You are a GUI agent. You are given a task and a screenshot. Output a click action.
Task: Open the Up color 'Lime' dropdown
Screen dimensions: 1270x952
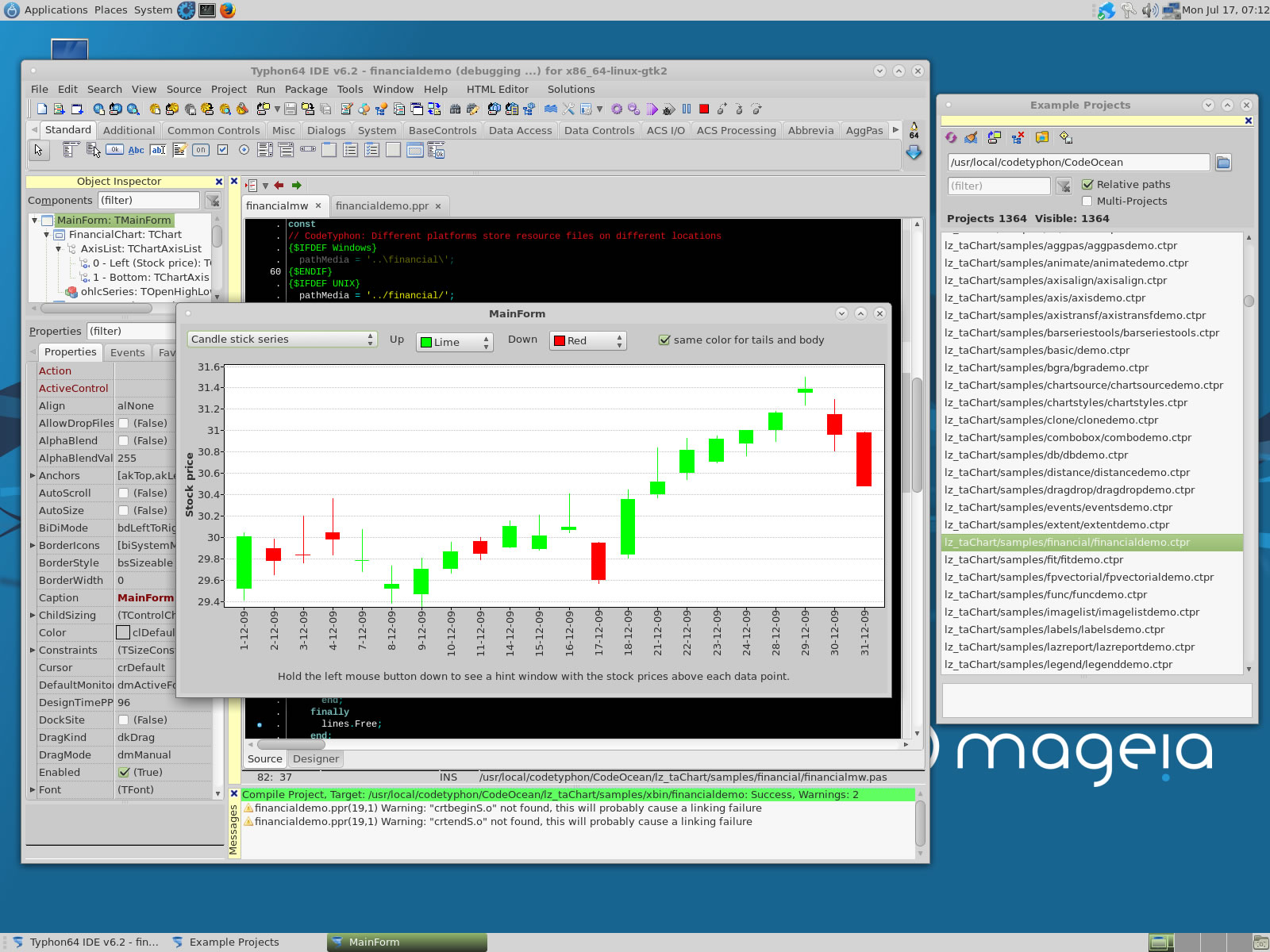455,342
